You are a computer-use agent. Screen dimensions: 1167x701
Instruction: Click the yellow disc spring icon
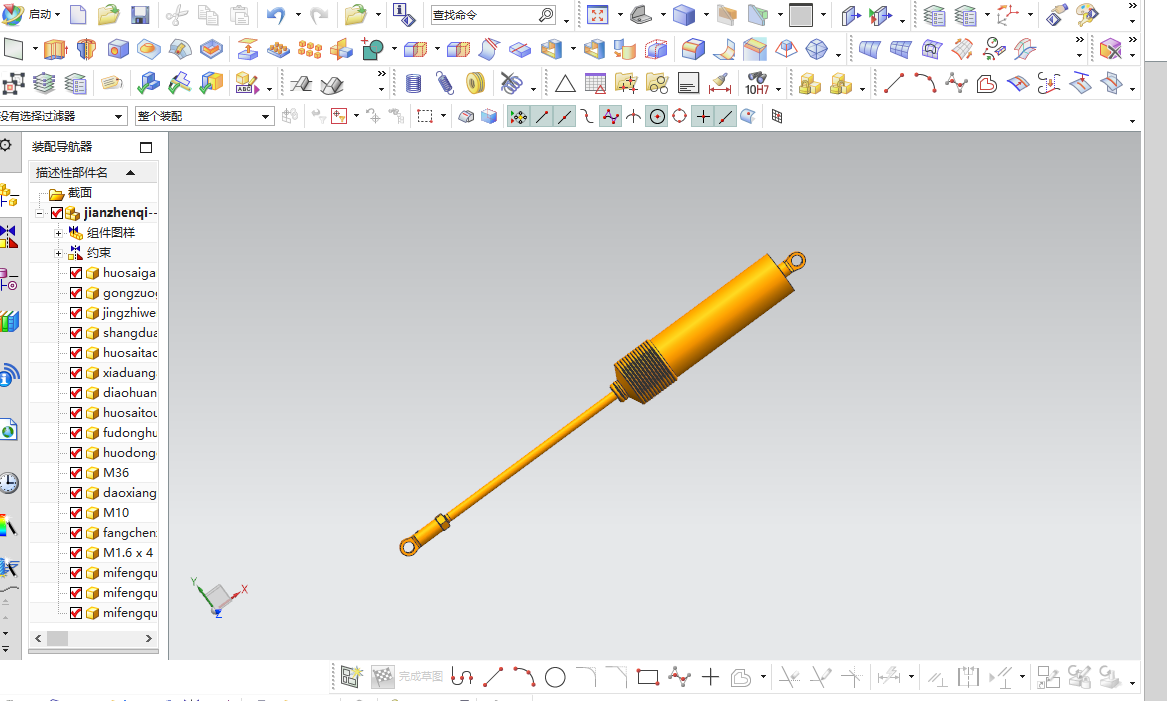(x=475, y=83)
